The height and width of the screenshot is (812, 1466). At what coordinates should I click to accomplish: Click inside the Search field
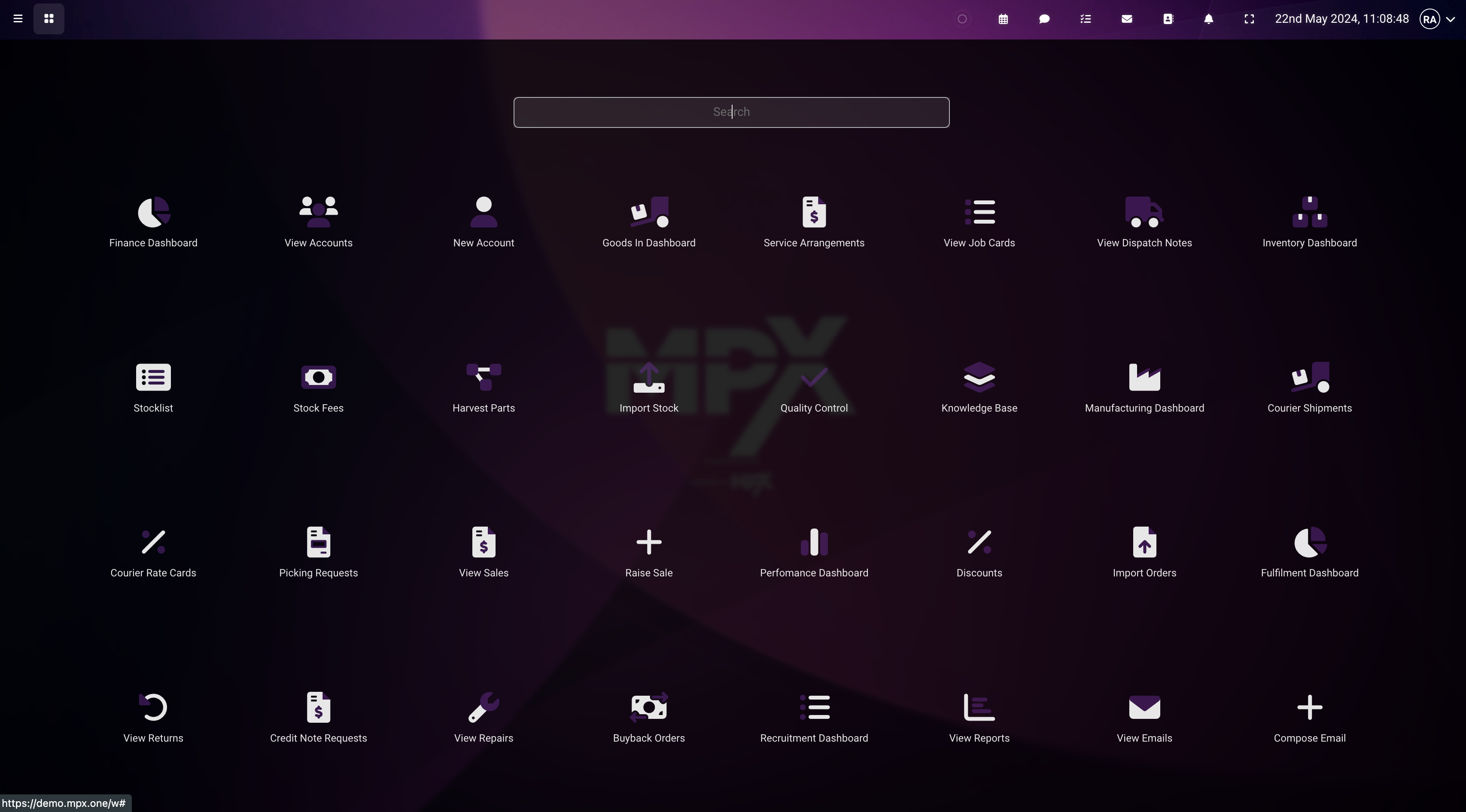[731, 112]
